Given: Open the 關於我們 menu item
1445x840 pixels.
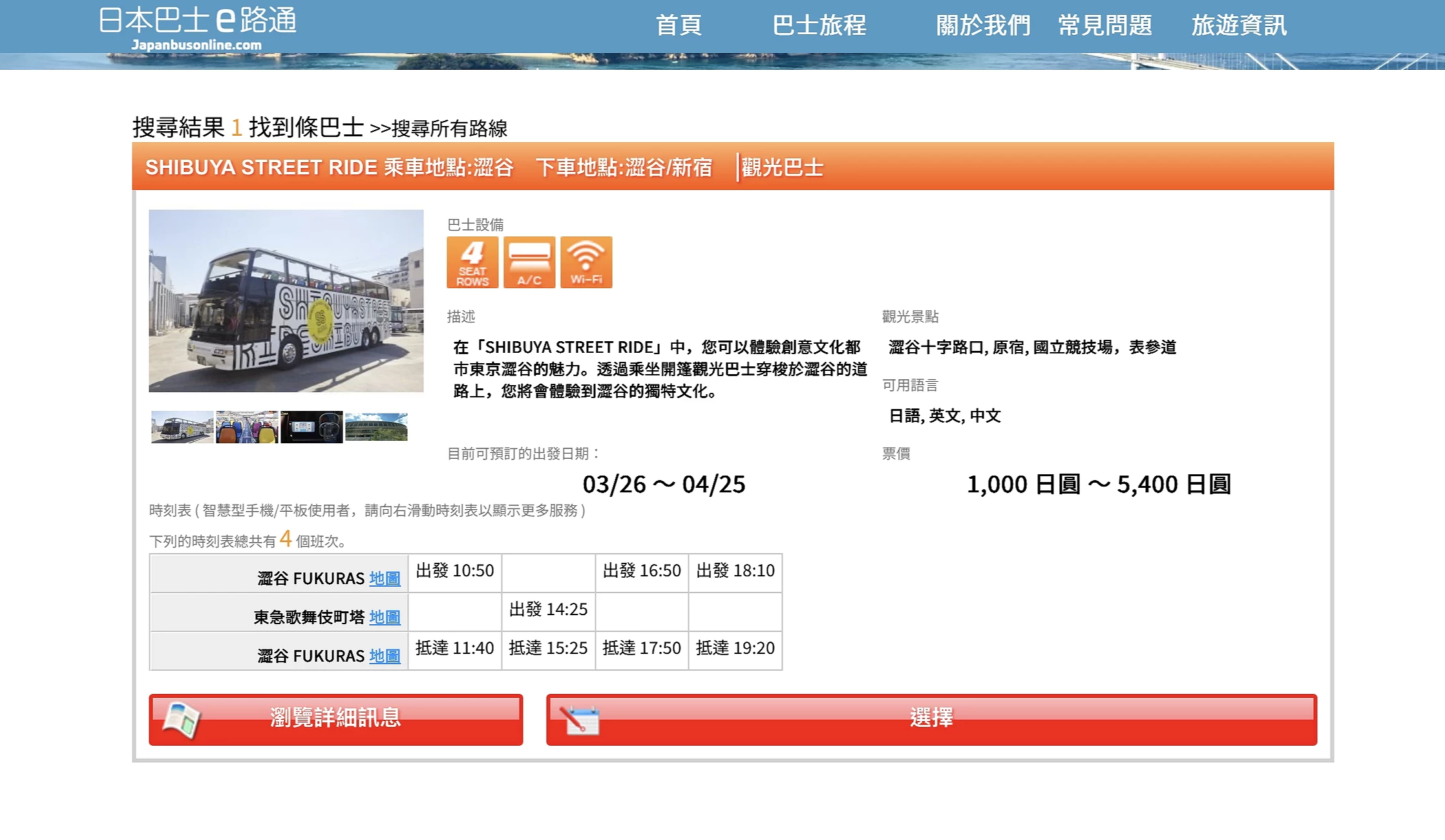Looking at the screenshot, I should [983, 25].
